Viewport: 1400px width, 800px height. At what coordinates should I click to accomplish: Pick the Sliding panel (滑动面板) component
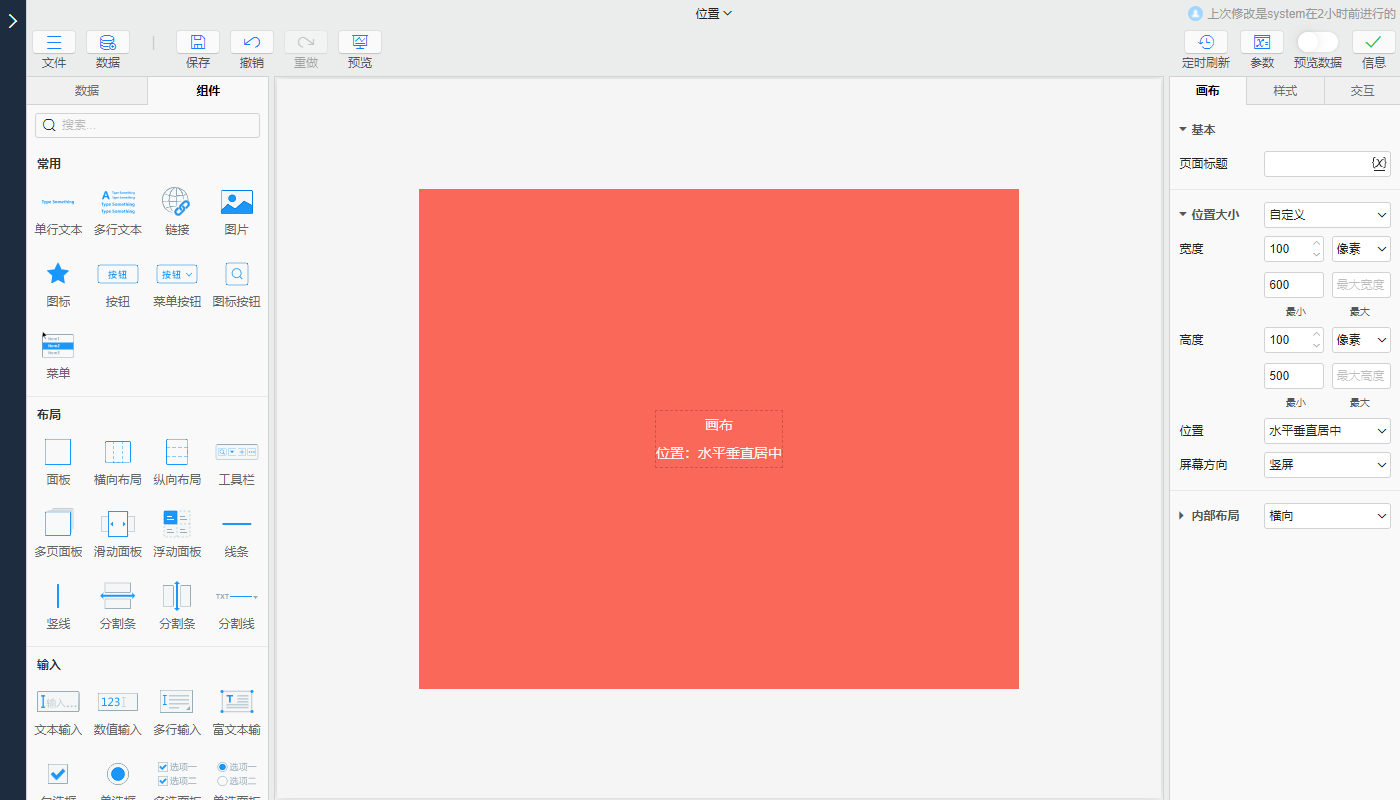(118, 524)
